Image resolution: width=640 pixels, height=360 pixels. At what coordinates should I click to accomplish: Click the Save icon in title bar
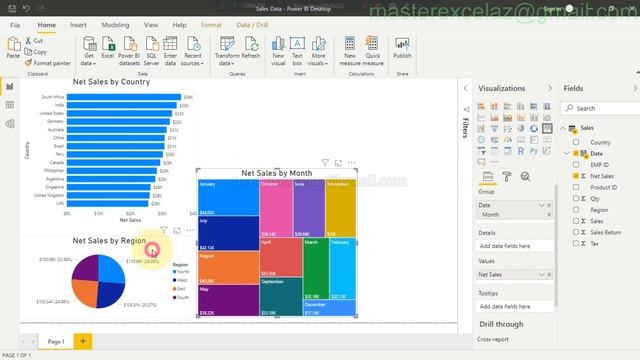[12, 8]
